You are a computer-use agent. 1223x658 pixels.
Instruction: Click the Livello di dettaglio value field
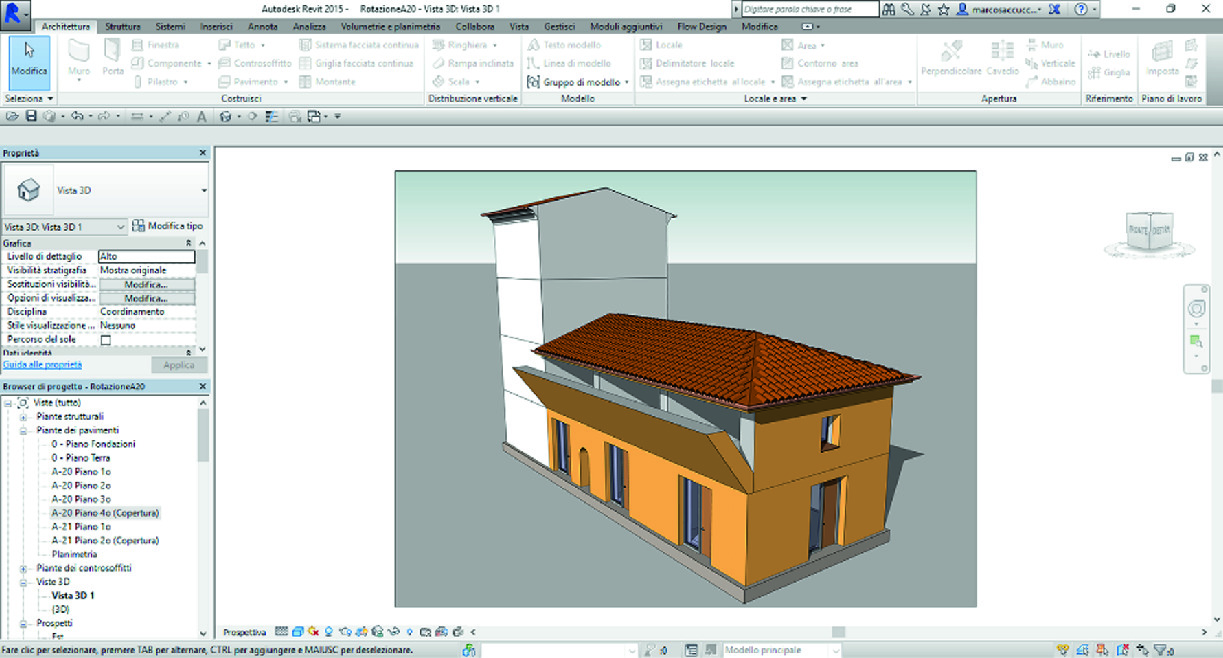pyautogui.click(x=147, y=256)
